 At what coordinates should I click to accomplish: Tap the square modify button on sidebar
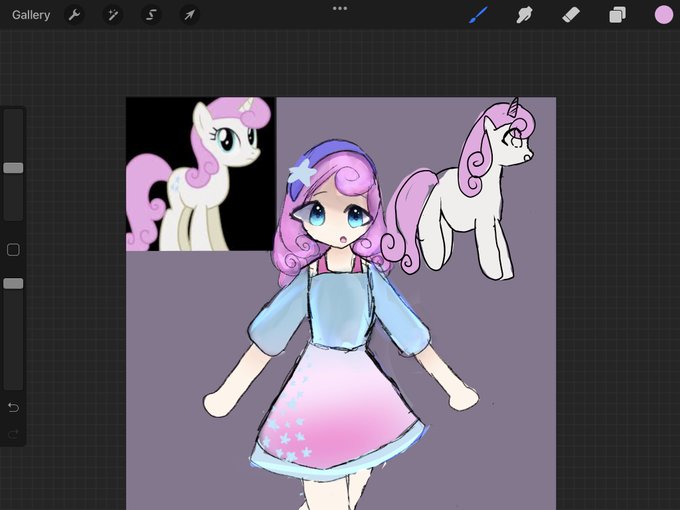tap(13, 250)
